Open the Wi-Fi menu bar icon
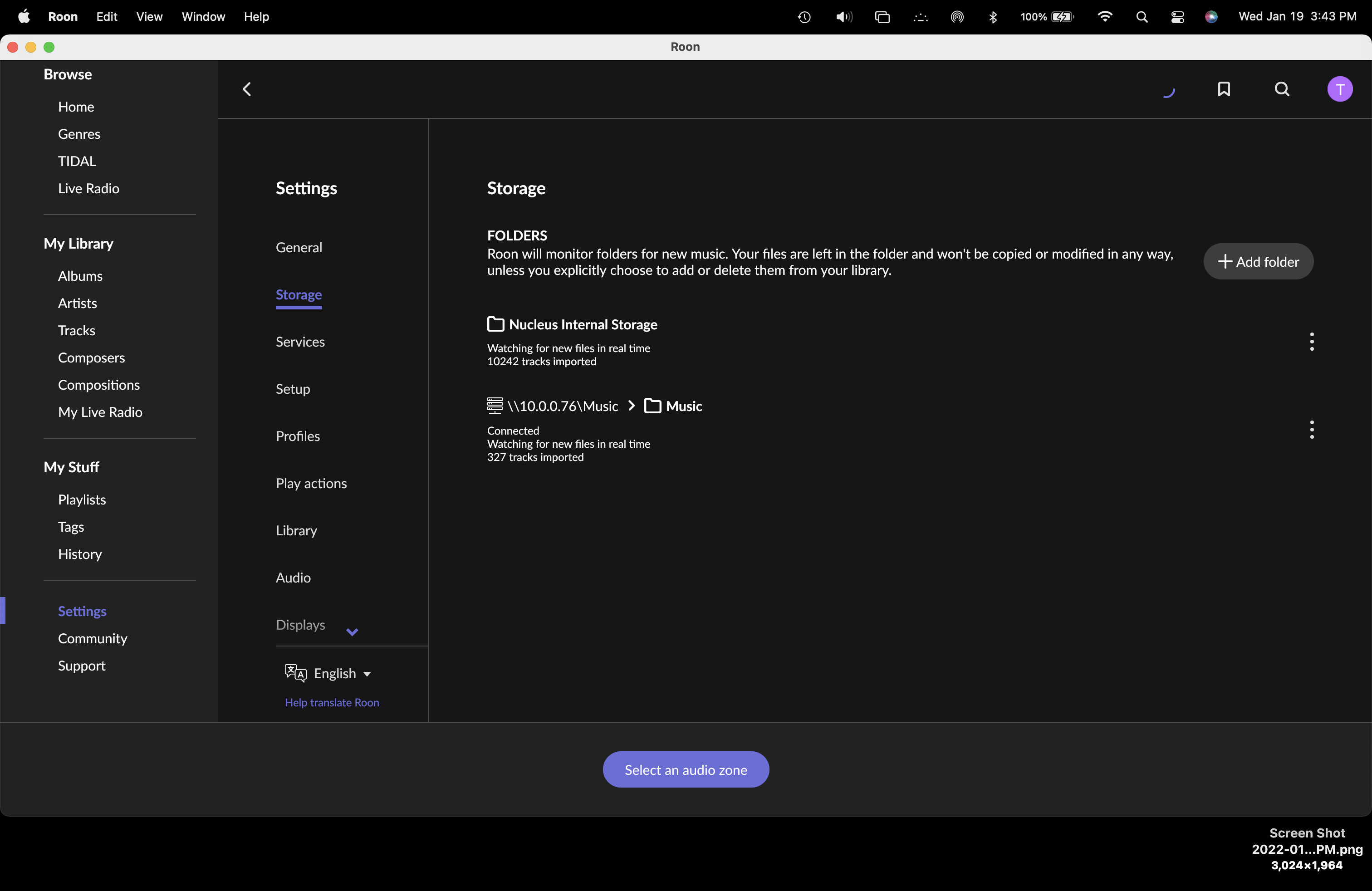Viewport: 1372px width, 891px height. [x=1104, y=16]
